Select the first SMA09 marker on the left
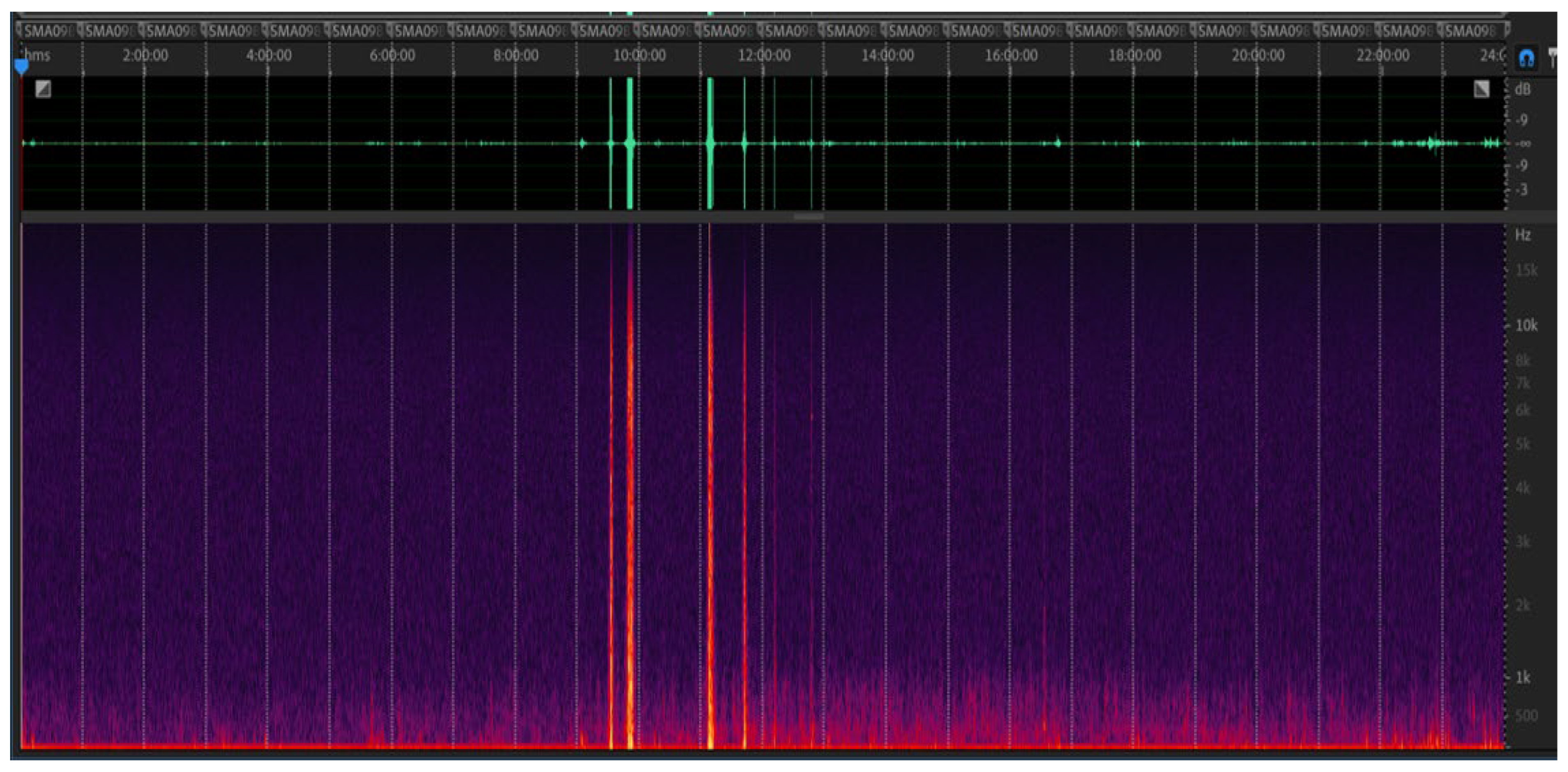This screenshot has width=1568, height=772. [48, 30]
